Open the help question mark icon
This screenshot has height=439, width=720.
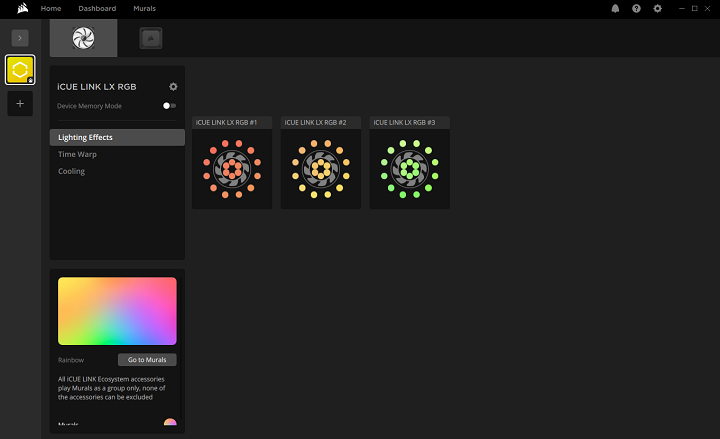pos(636,8)
